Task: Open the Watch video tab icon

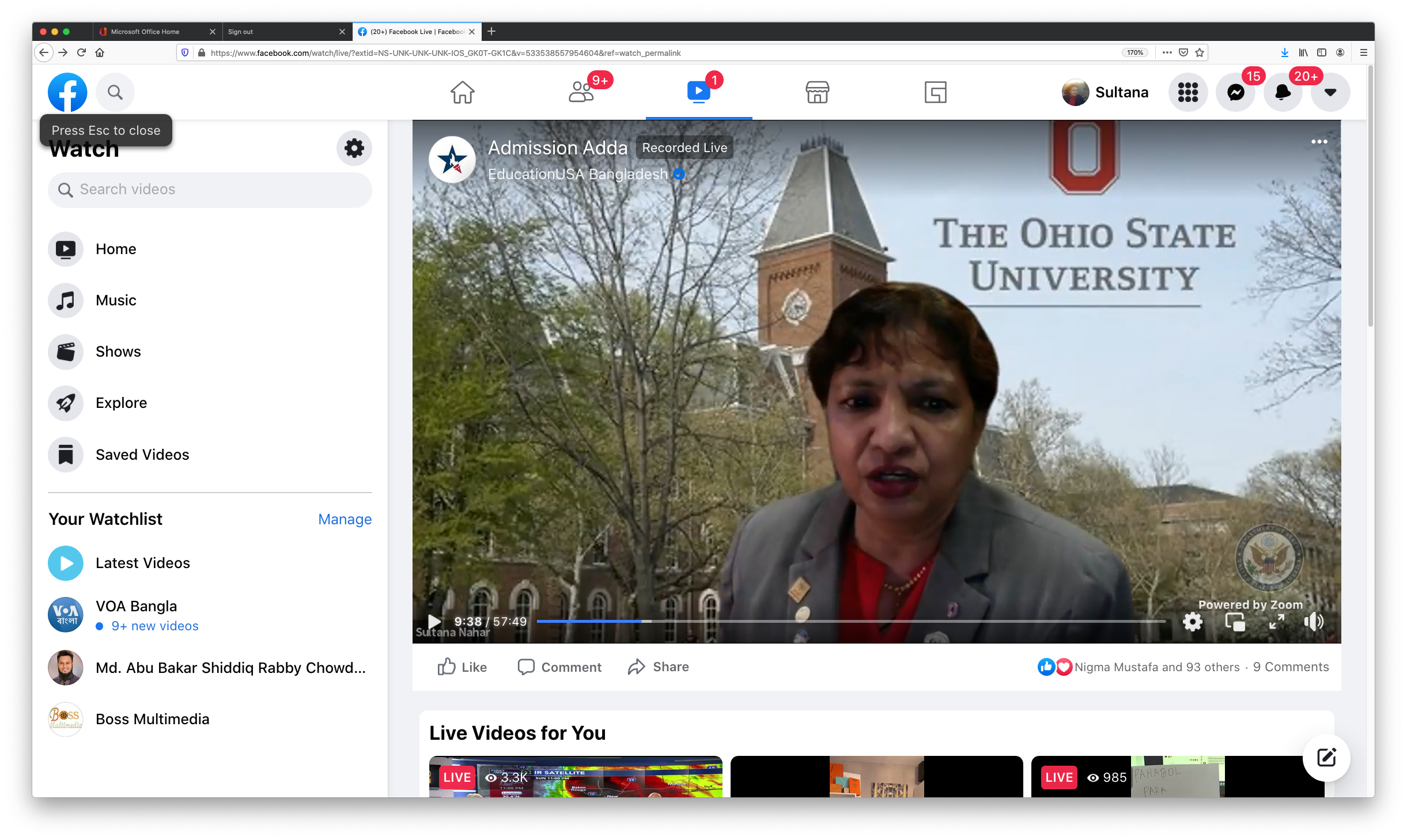Action: tap(698, 92)
